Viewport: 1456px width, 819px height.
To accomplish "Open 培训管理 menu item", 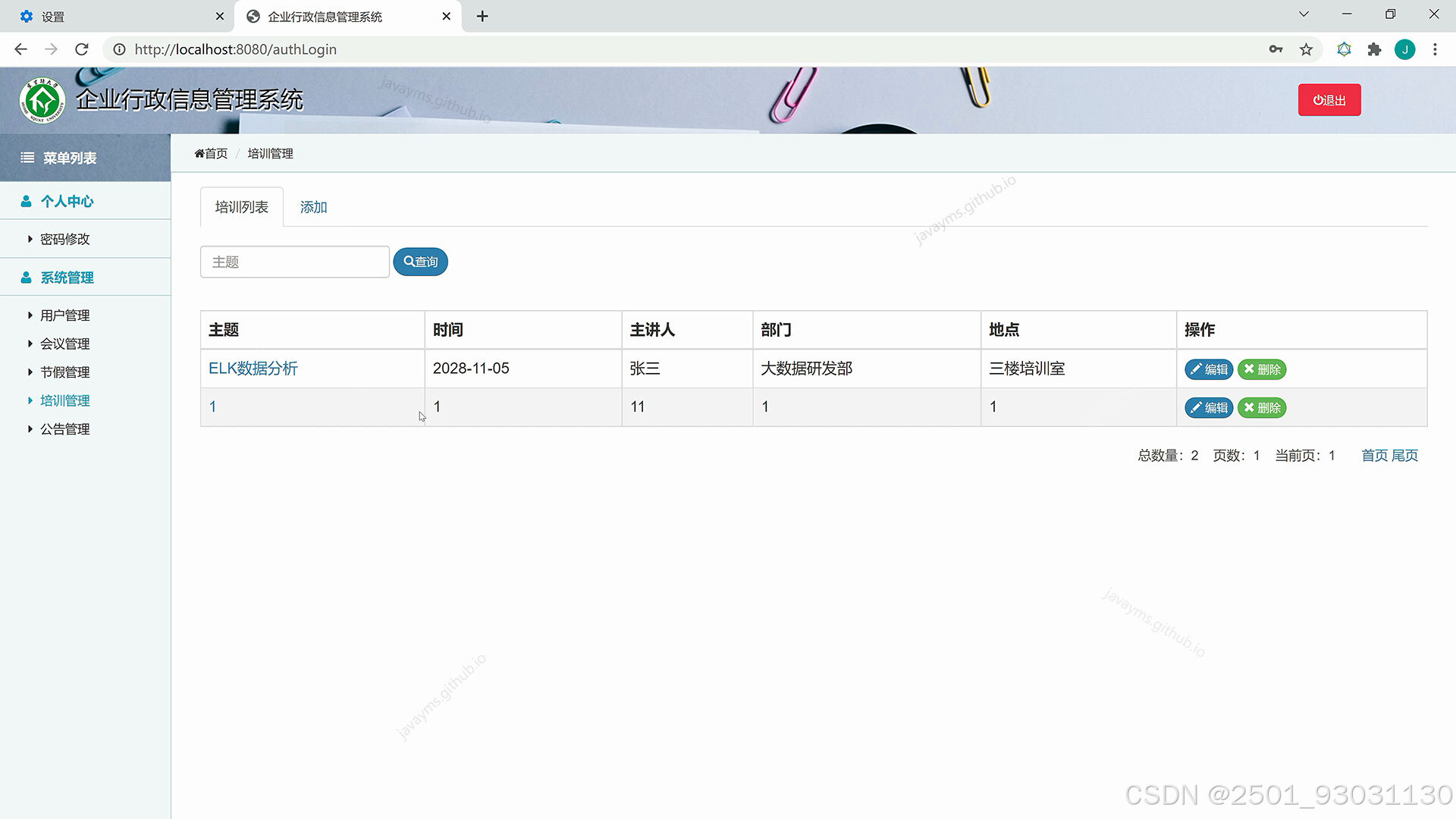I will [x=64, y=400].
